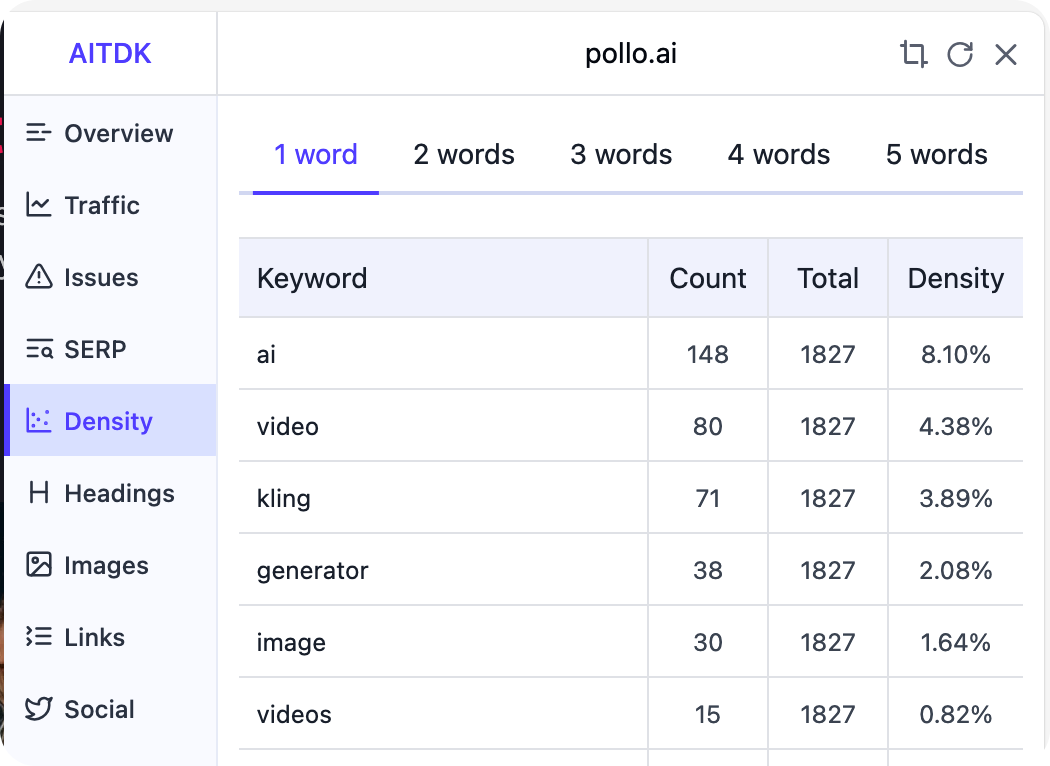Open the Traffic section
This screenshot has width=1050, height=766.
click(x=110, y=205)
